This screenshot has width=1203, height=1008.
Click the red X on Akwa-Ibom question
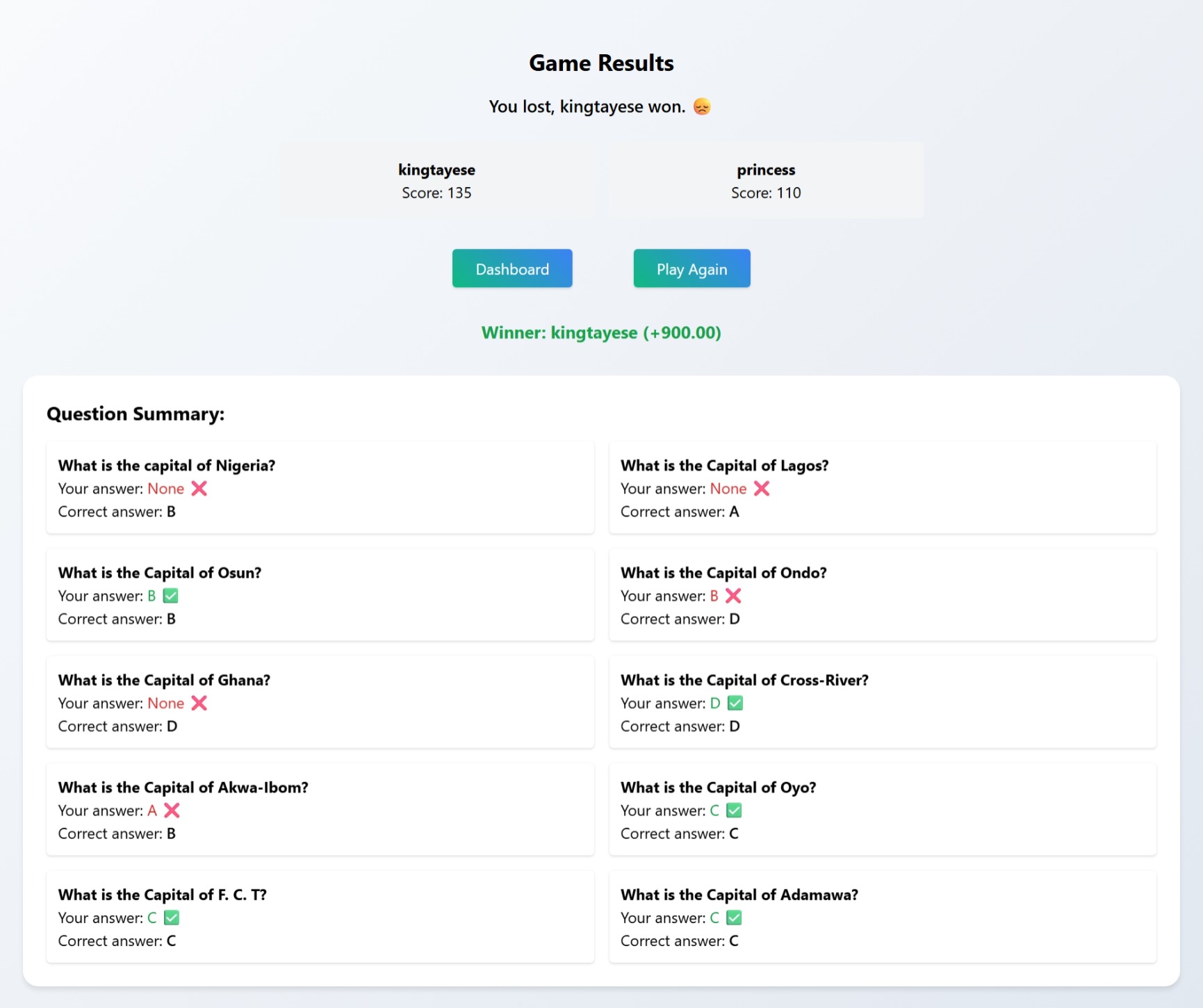[x=172, y=811]
